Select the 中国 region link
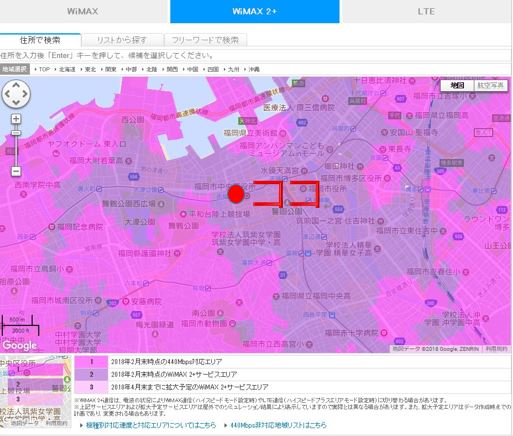 (x=192, y=69)
